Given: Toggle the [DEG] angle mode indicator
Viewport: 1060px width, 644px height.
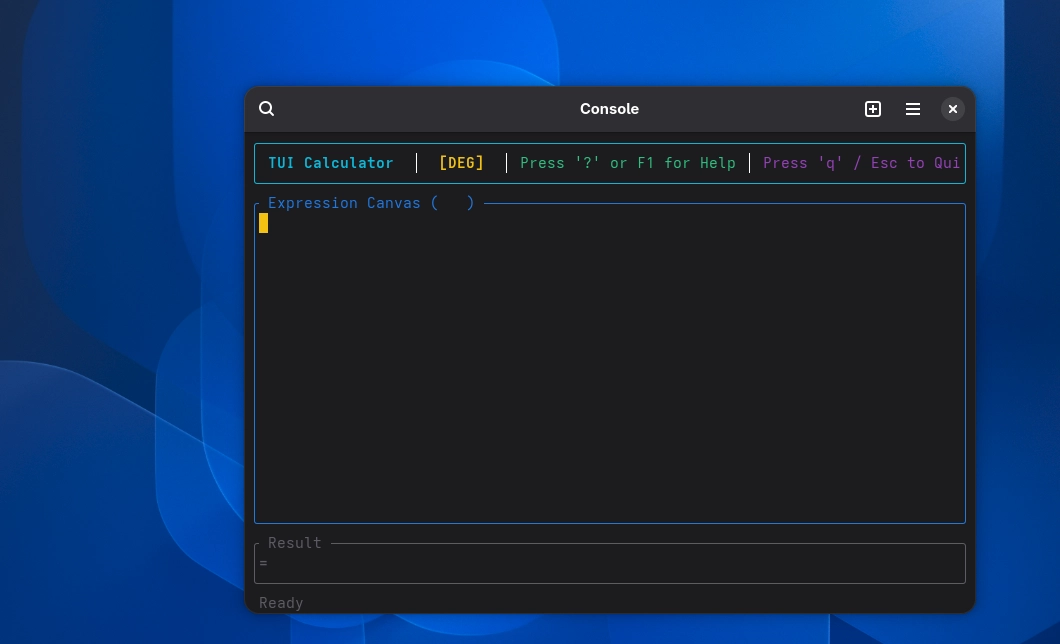Looking at the screenshot, I should pos(462,163).
